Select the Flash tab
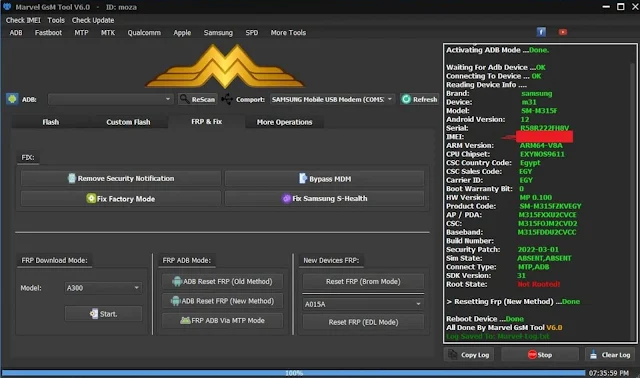This screenshot has width=640, height=378. [x=51, y=122]
